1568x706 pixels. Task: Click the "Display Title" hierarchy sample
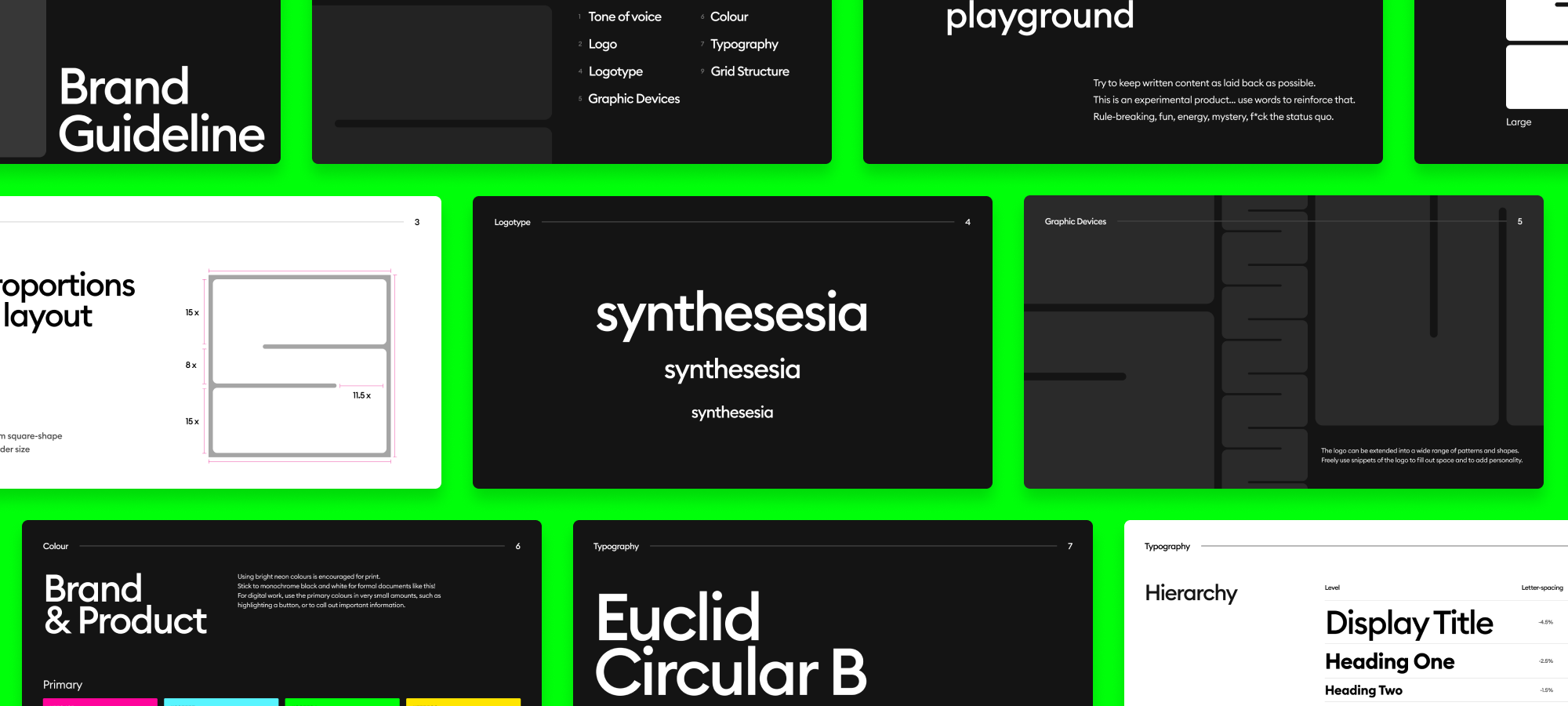(x=1409, y=624)
